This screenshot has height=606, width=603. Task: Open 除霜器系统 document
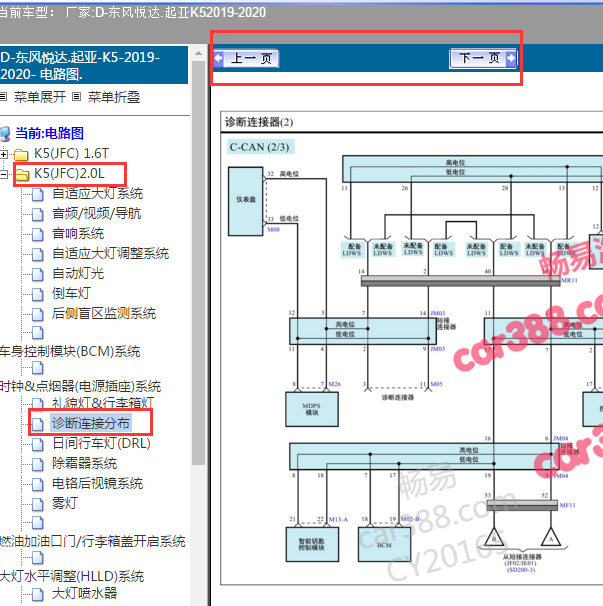tap(85, 463)
